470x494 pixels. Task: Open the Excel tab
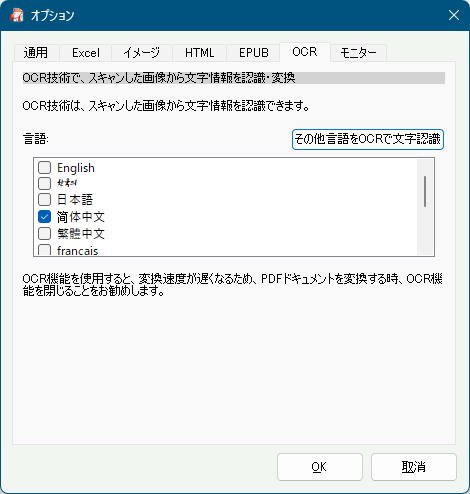(86, 53)
